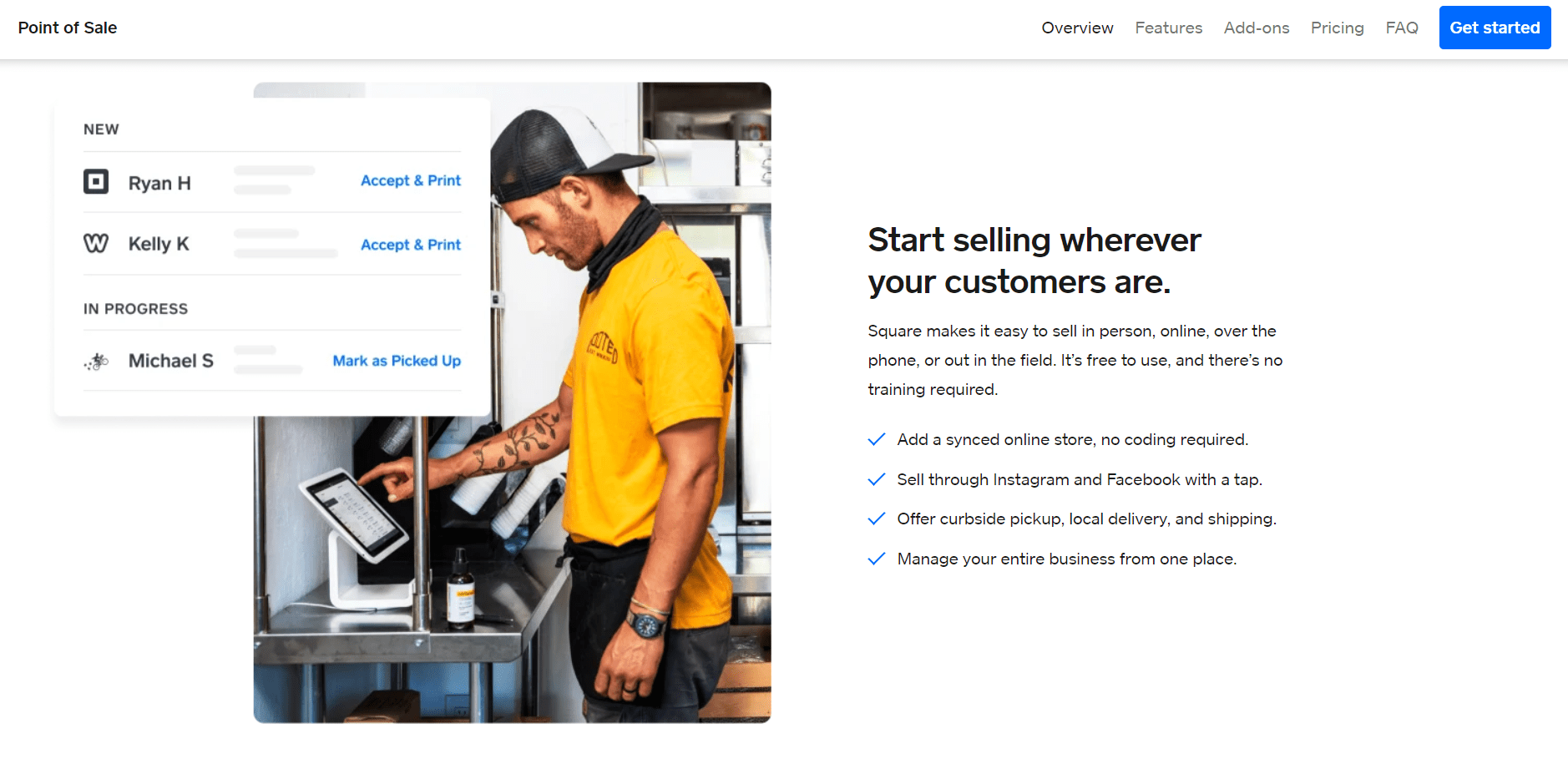1568x764 pixels.
Task: Jump to the Pricing section
Action: tap(1337, 28)
